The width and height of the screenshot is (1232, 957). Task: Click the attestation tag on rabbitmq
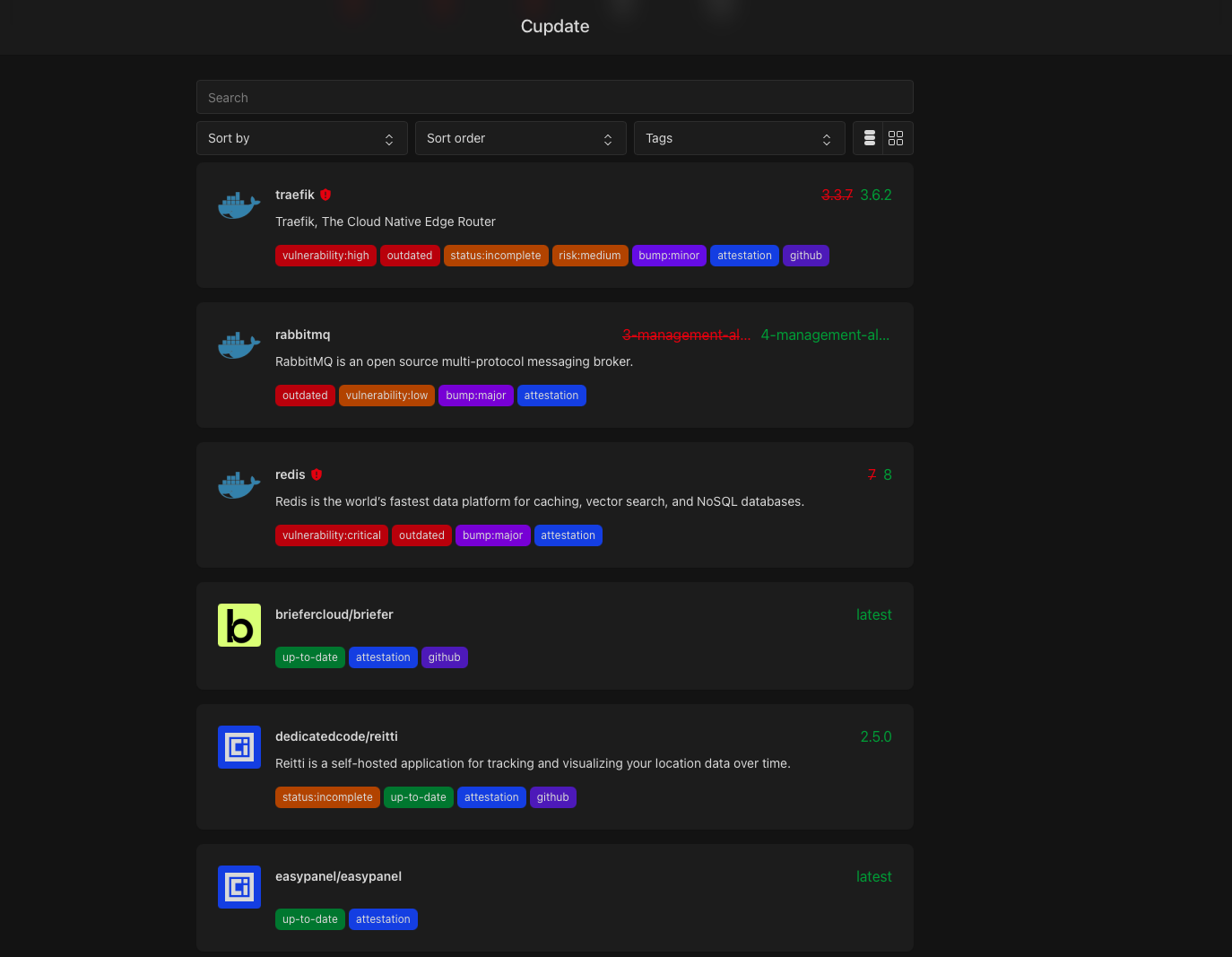click(x=551, y=396)
